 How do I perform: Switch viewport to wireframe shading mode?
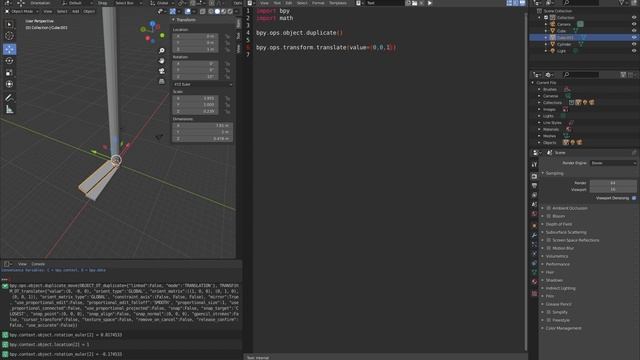coord(211,11)
